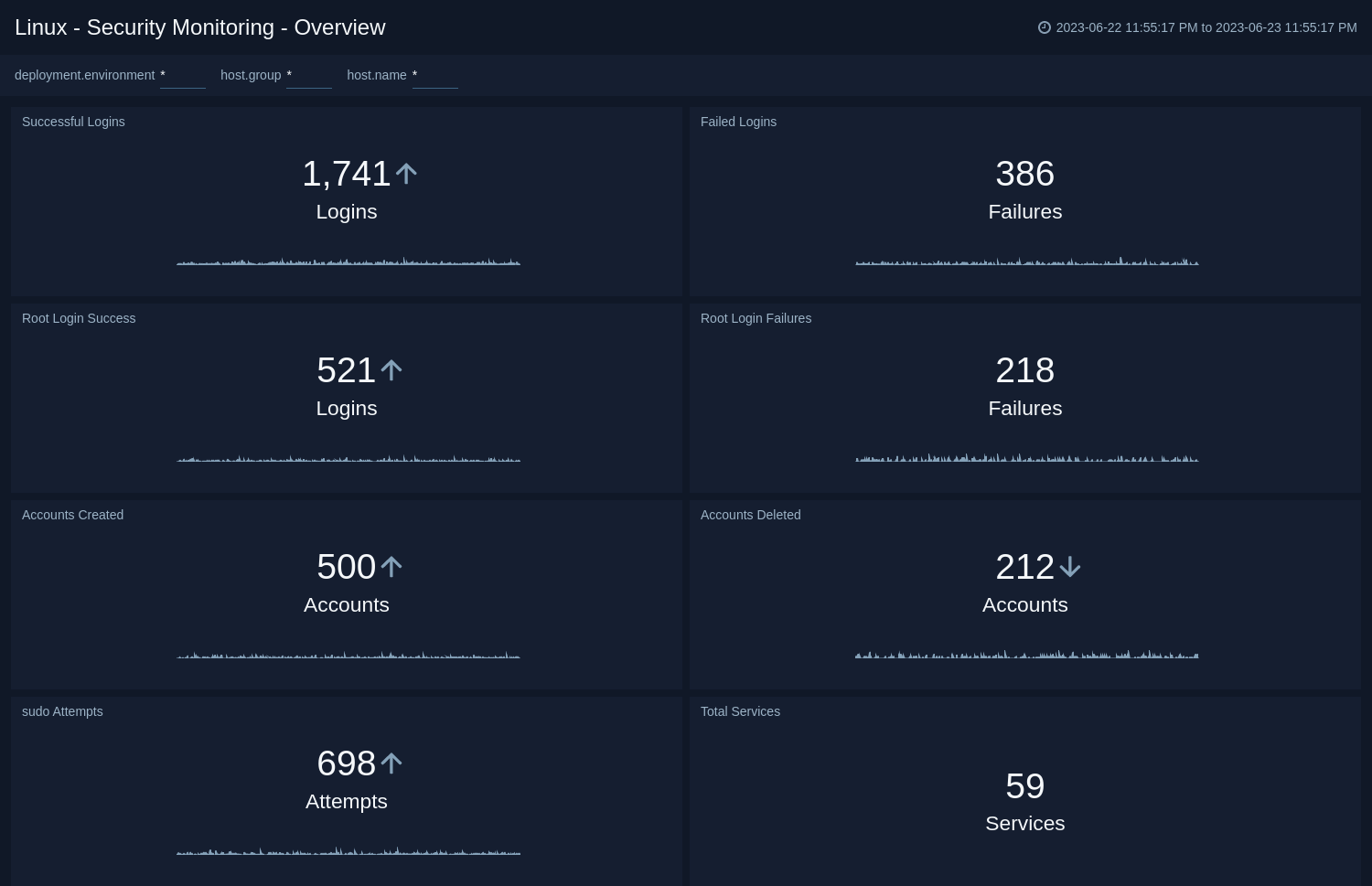Click the Total Services panel title

click(x=740, y=711)
